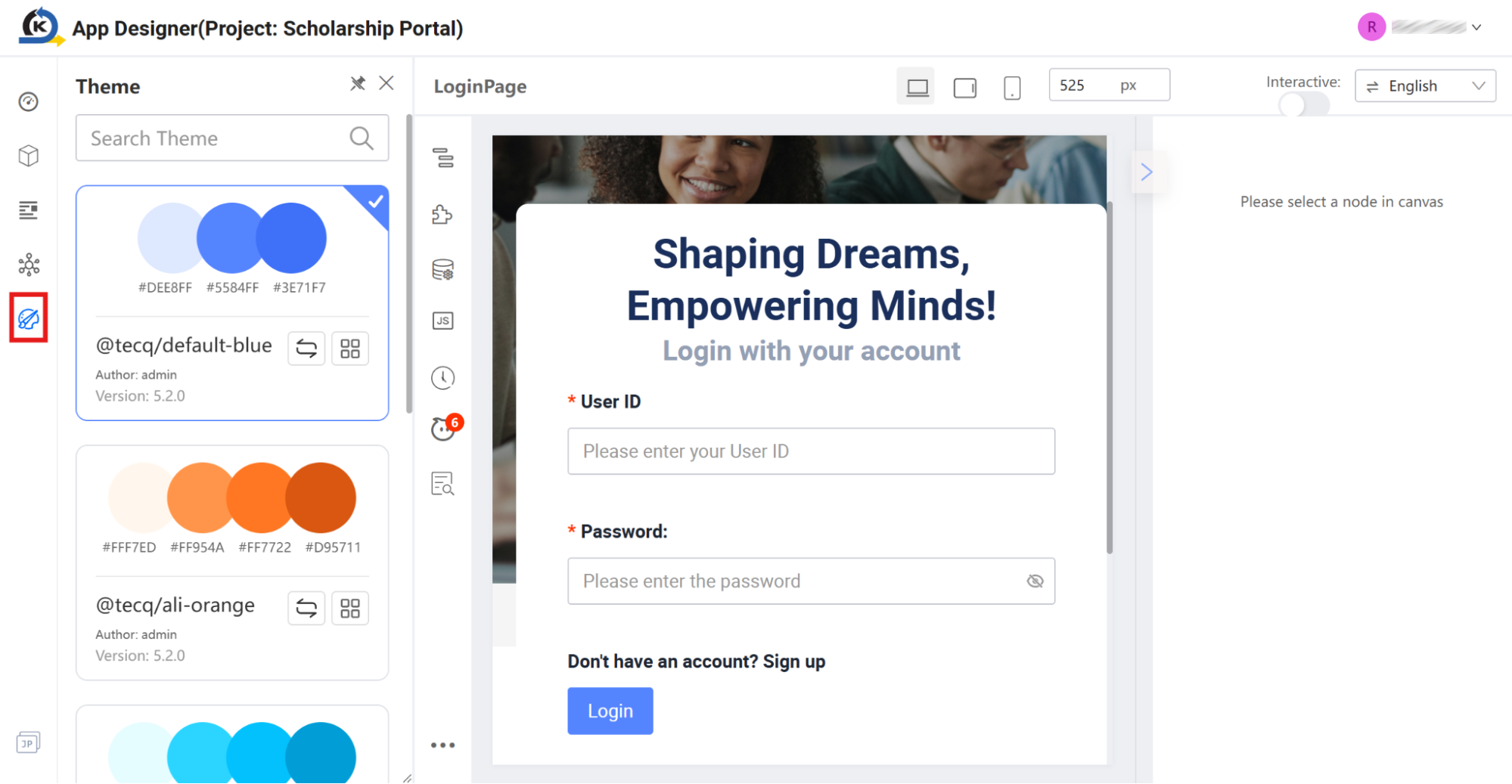Viewport: 1512px width, 784px height.
Task: Open the history clock icon
Action: pos(443,377)
